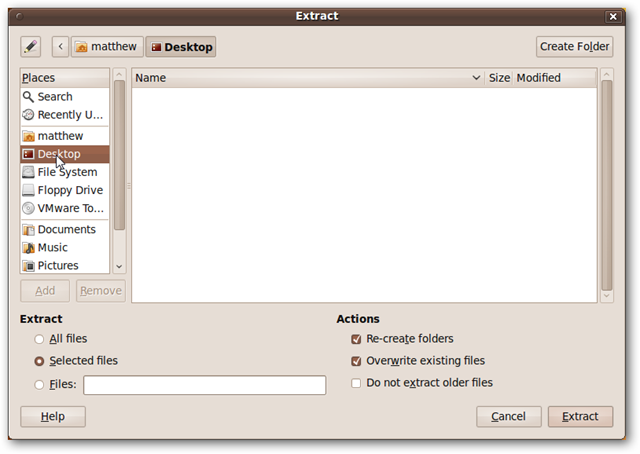640x454 pixels.
Task: Click the Pictures folder icon
Action: [28, 266]
